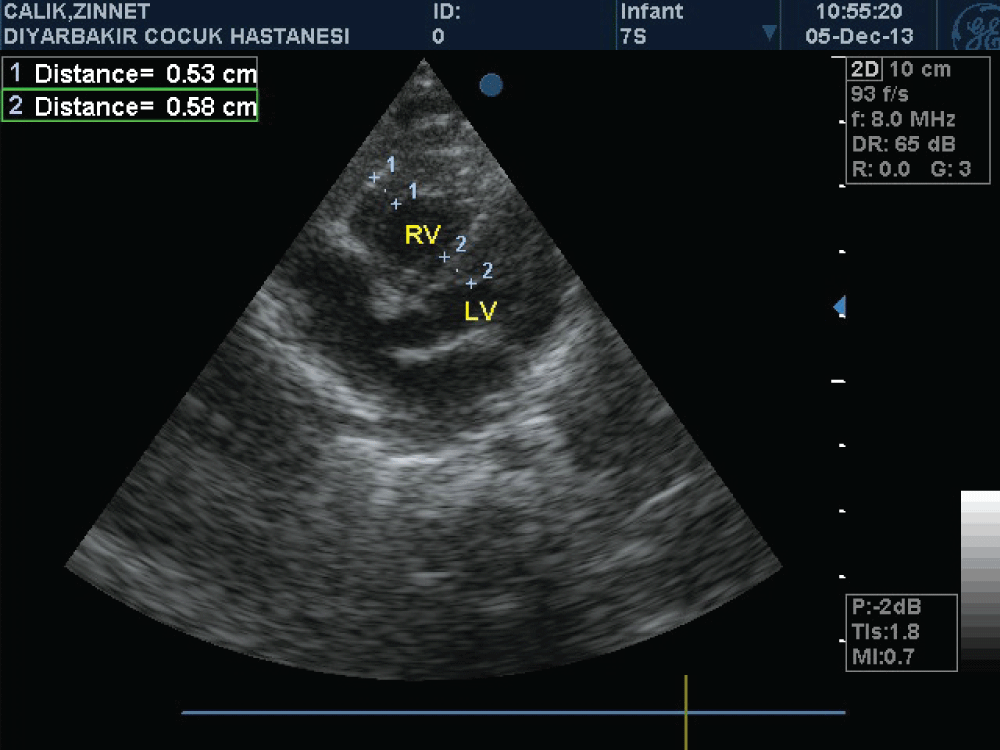Click the blue probe orientation marker dot
This screenshot has height=750, width=1000.
point(490,86)
